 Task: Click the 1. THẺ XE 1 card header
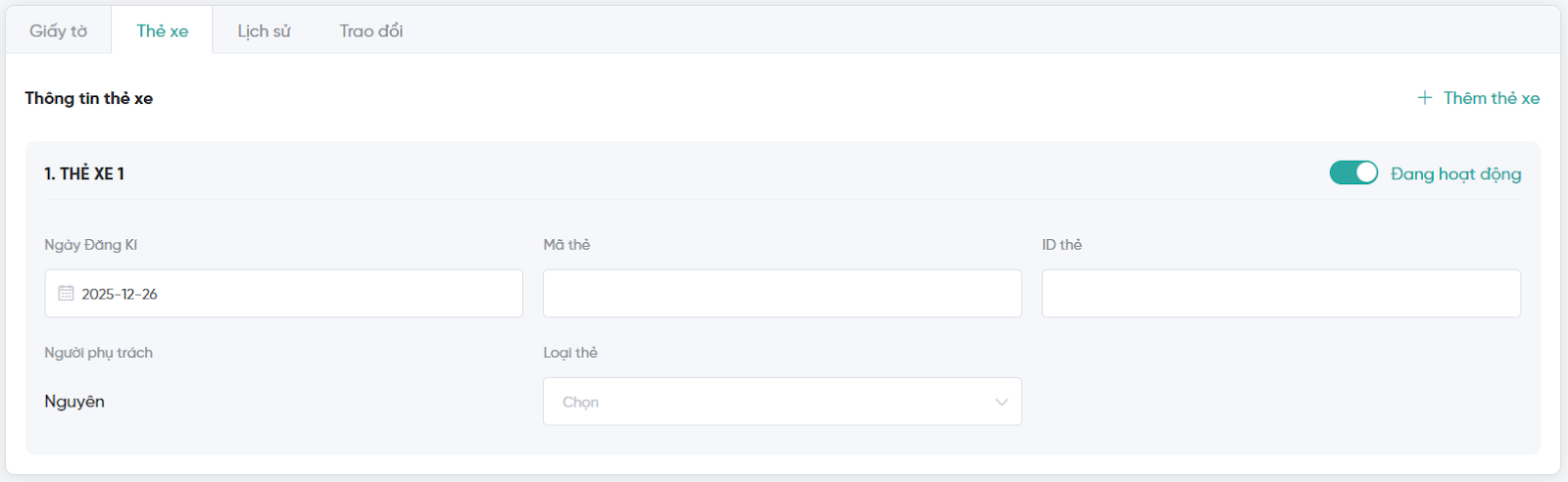pyautogui.click(x=84, y=174)
